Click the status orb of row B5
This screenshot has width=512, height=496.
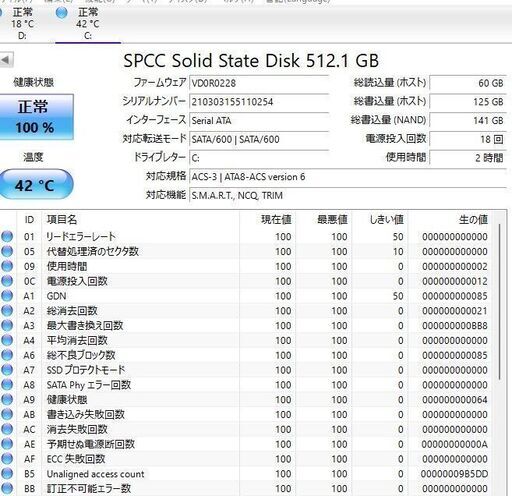tap(7, 474)
